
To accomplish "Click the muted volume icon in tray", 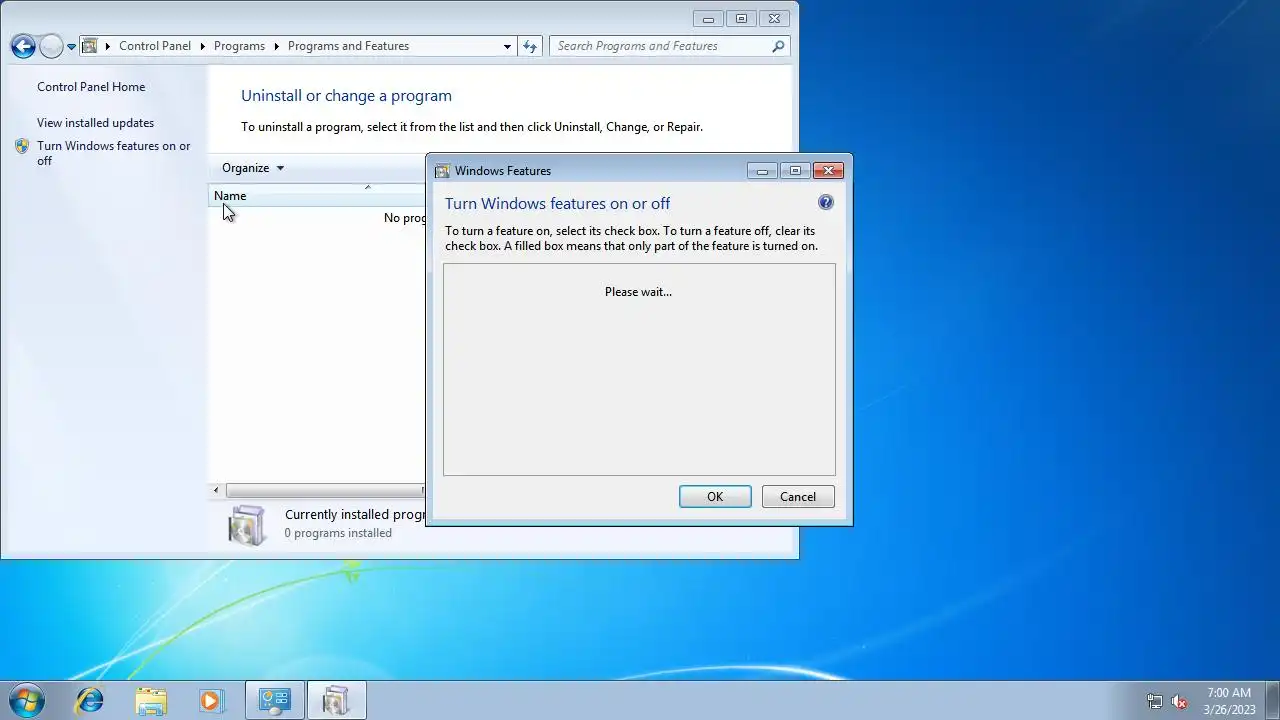I will pos(1179,701).
